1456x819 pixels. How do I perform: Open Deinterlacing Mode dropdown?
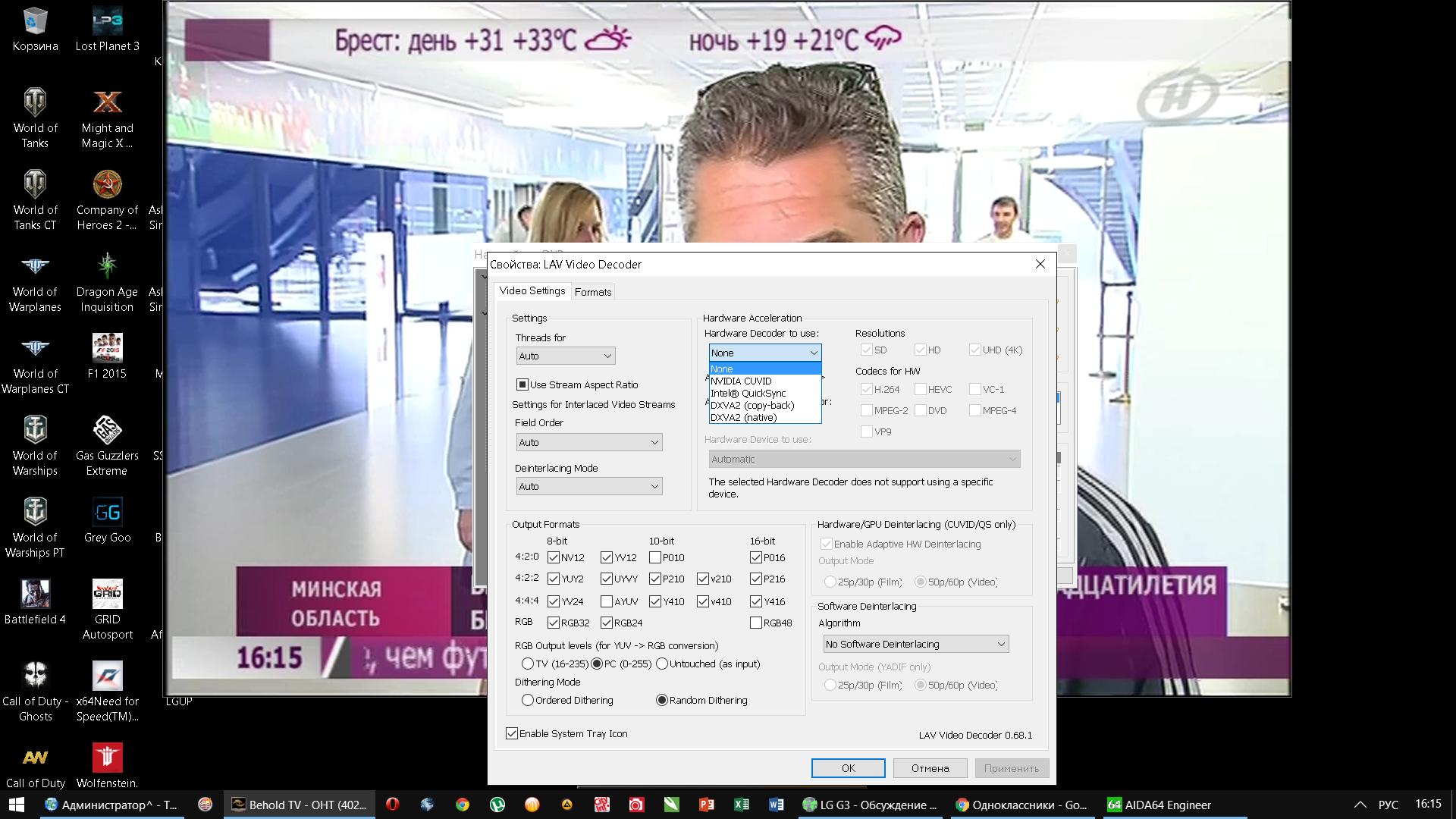(x=588, y=486)
